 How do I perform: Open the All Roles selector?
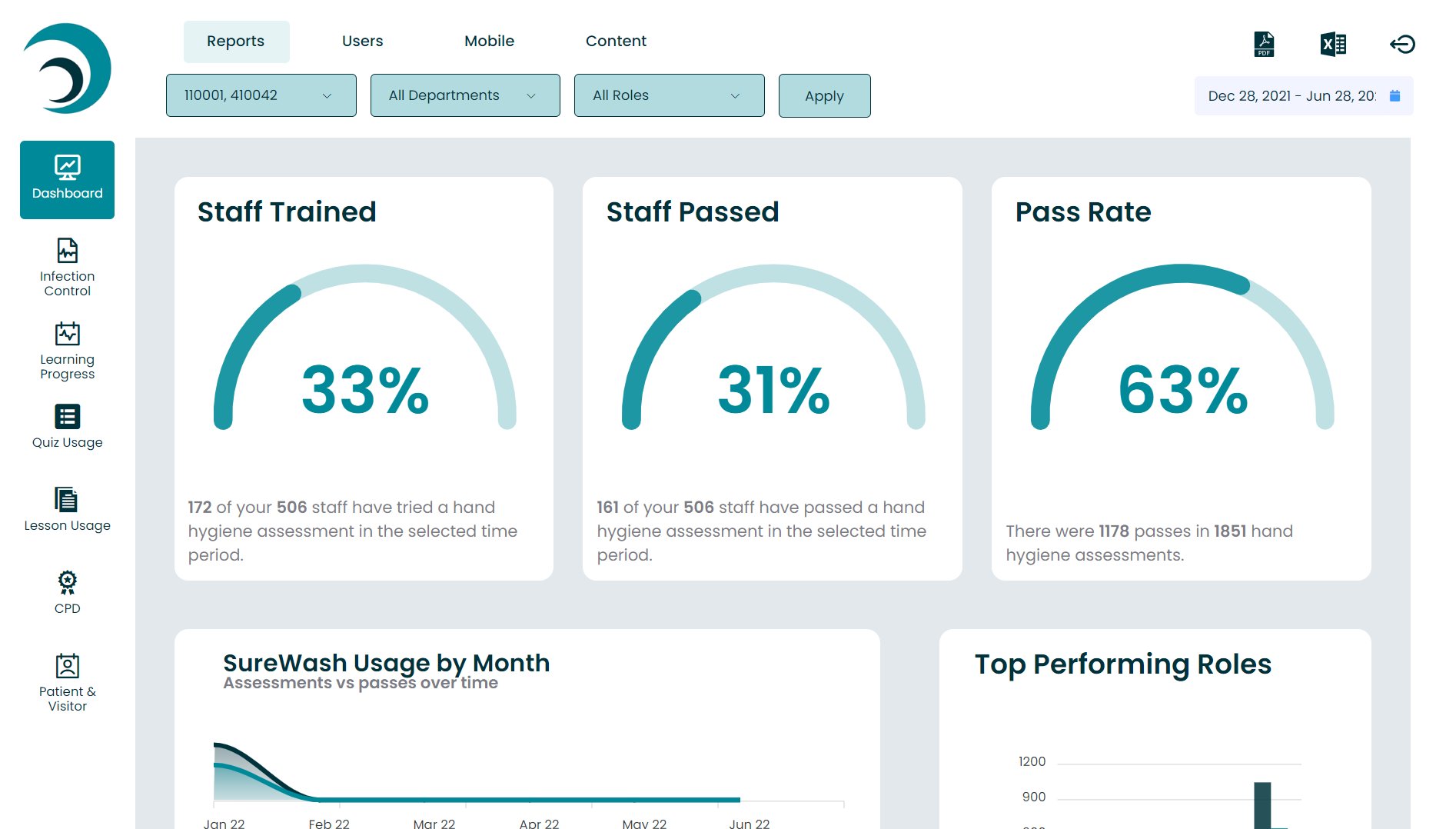click(x=668, y=95)
